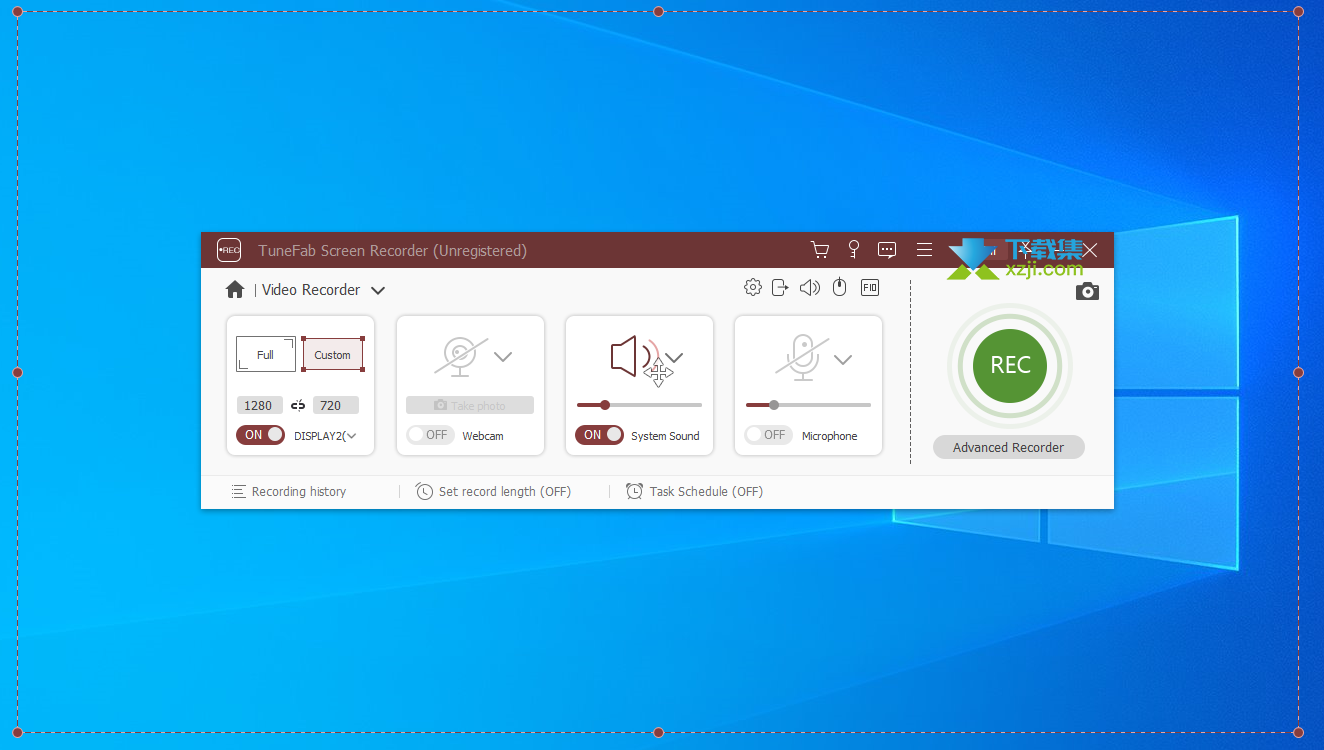
Task: Open Recording history
Action: [289, 492]
